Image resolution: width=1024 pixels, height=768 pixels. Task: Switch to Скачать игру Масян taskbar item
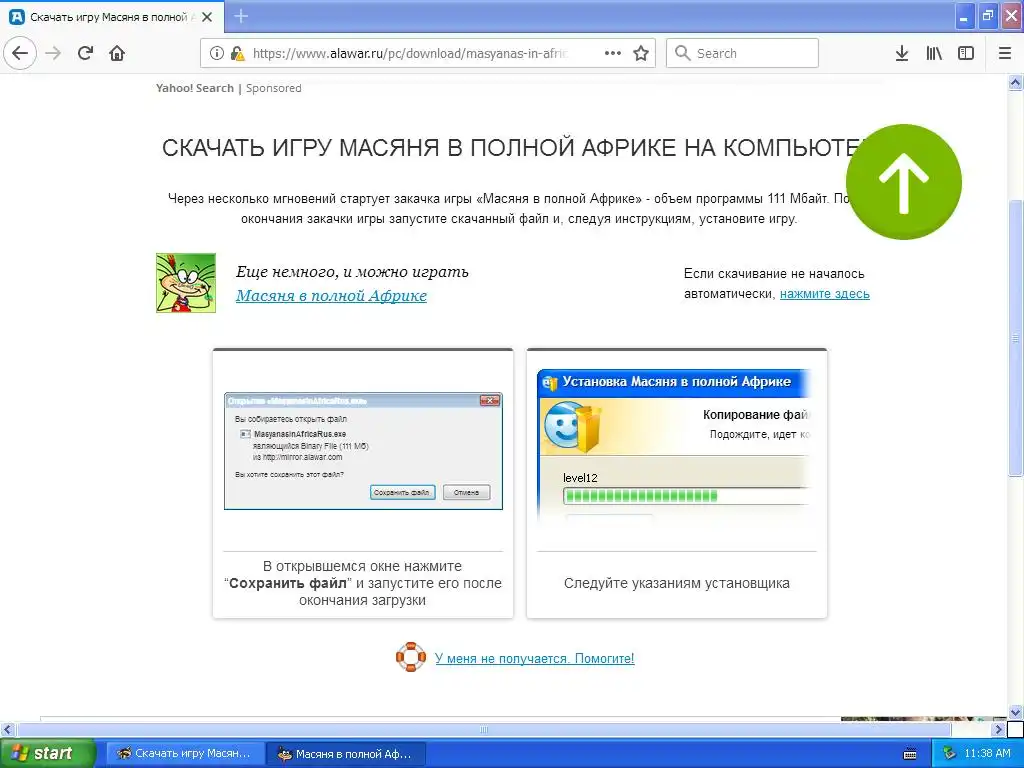coord(185,754)
